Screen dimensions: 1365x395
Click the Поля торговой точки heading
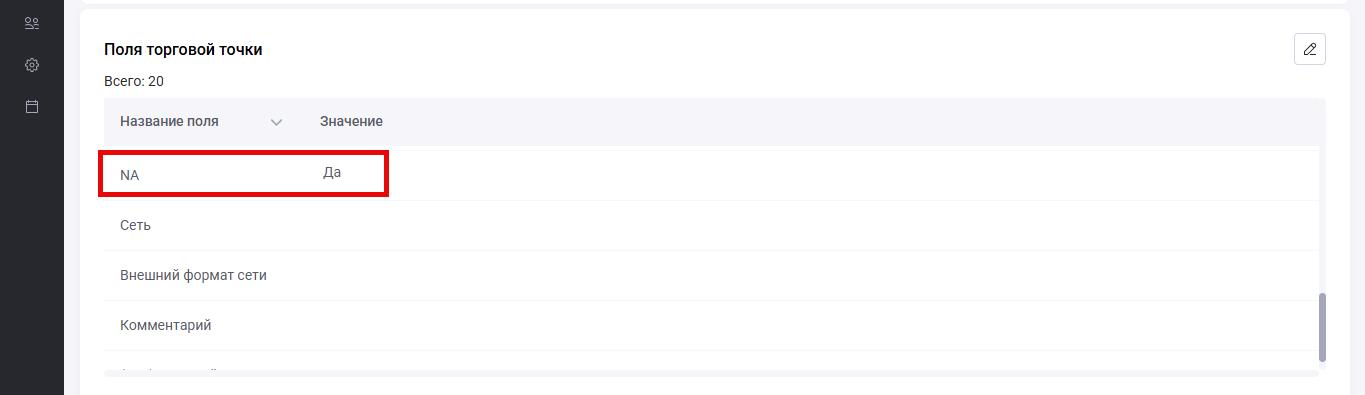(x=183, y=49)
